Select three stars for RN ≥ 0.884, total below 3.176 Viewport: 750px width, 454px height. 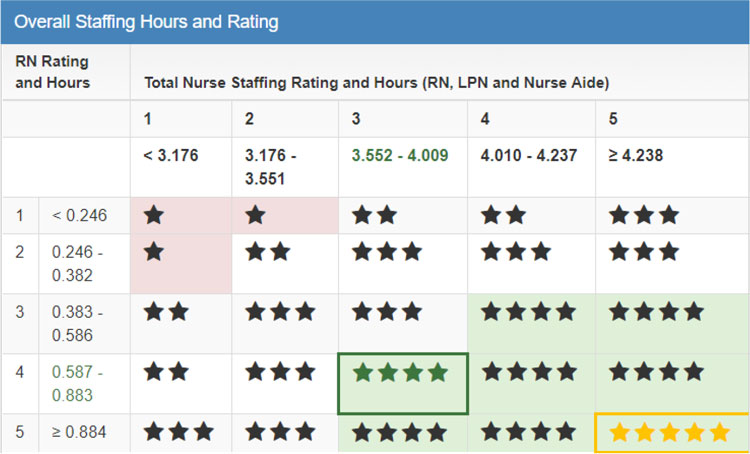pos(179,432)
